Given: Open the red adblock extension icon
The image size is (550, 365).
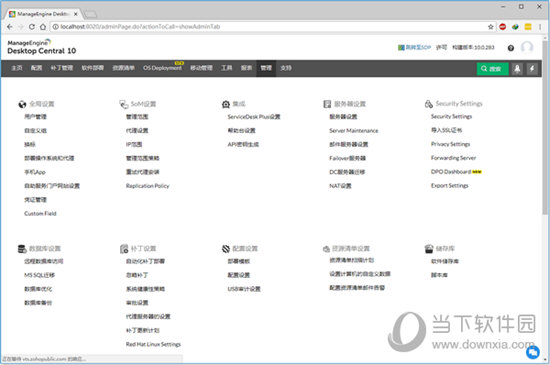Looking at the screenshot, I should pos(502,27).
